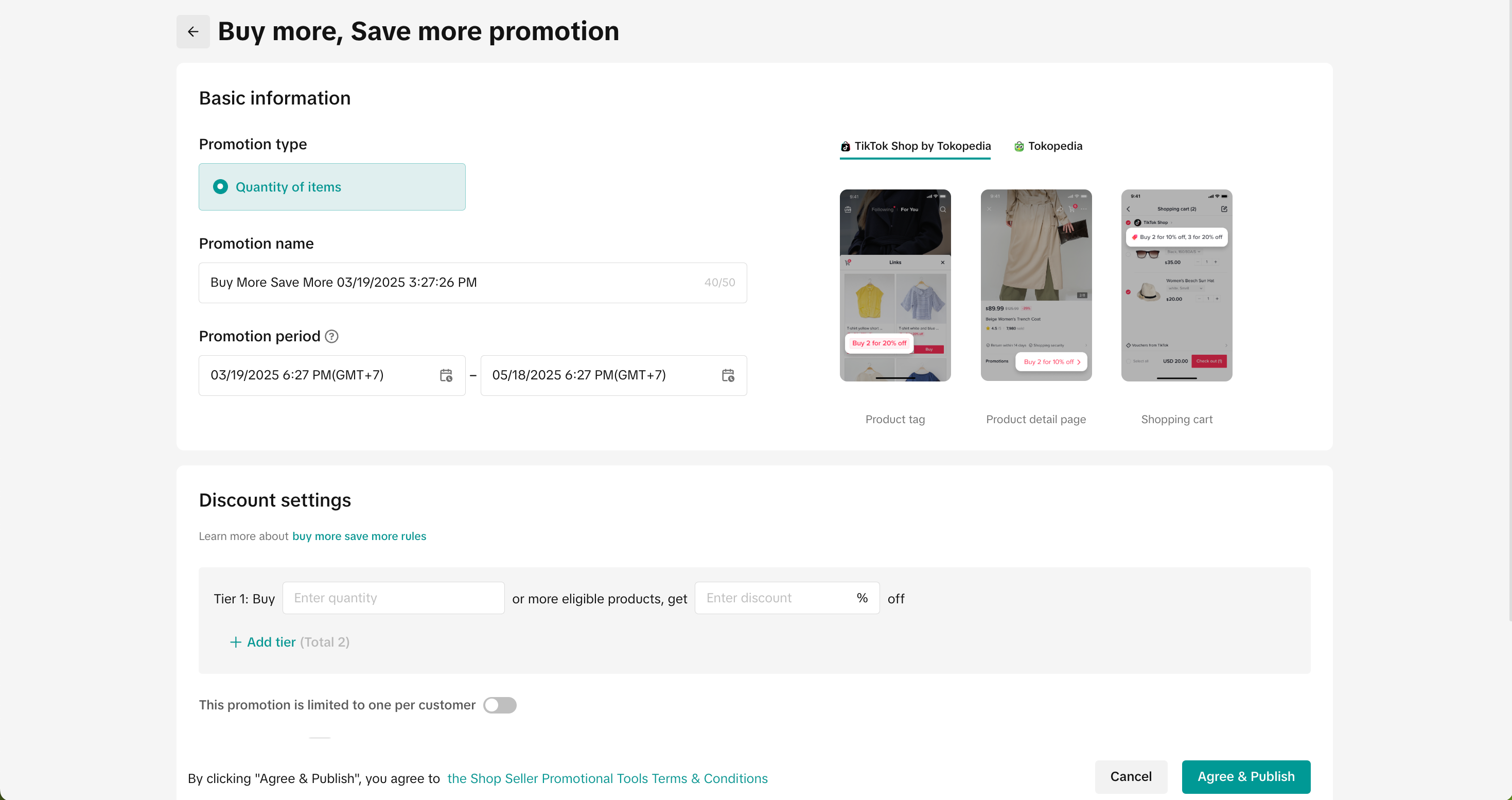The height and width of the screenshot is (800, 1512).
Task: Enable the one per customer limit toggle
Action: pos(500,705)
